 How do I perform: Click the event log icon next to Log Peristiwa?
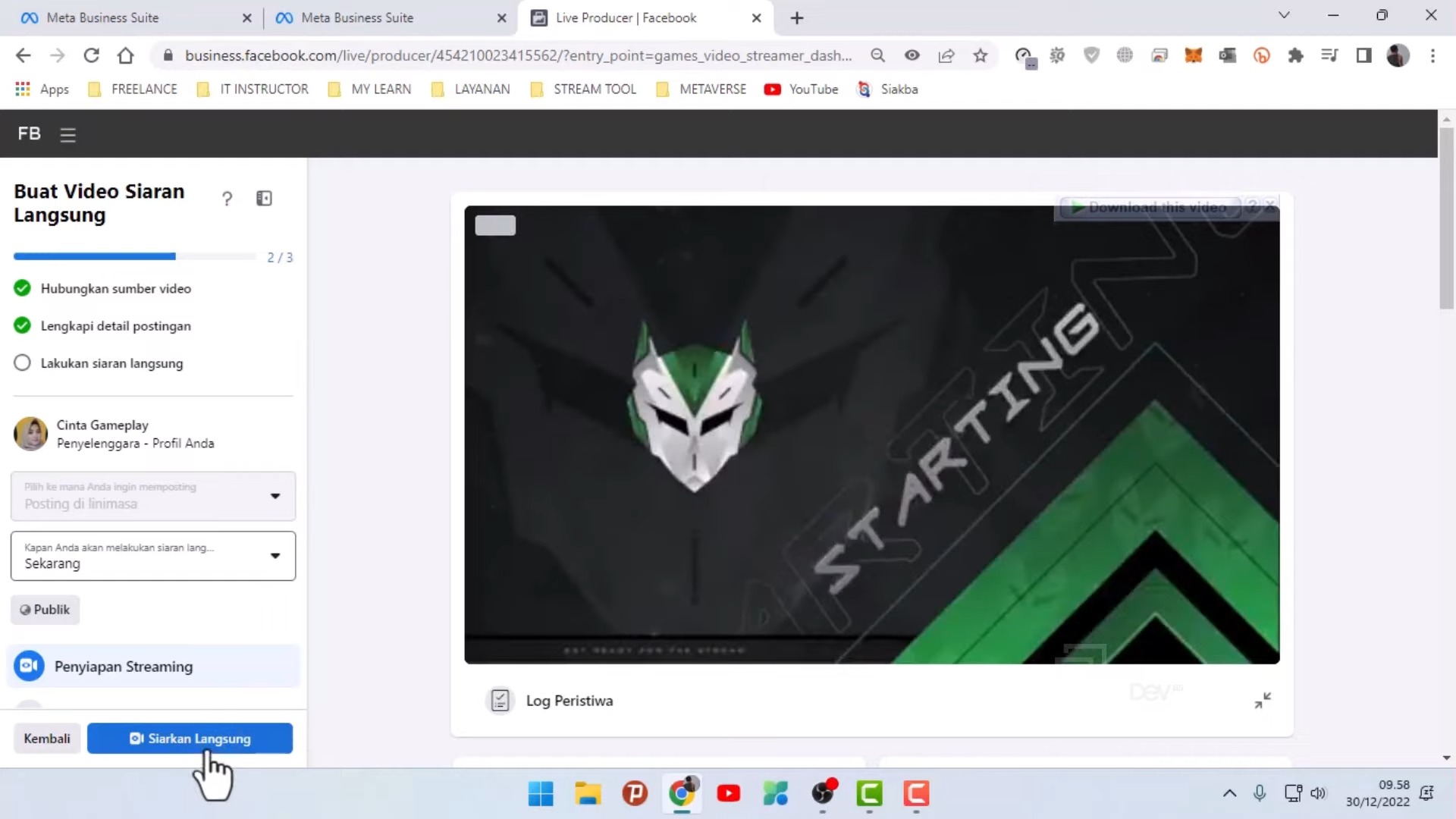pos(500,700)
